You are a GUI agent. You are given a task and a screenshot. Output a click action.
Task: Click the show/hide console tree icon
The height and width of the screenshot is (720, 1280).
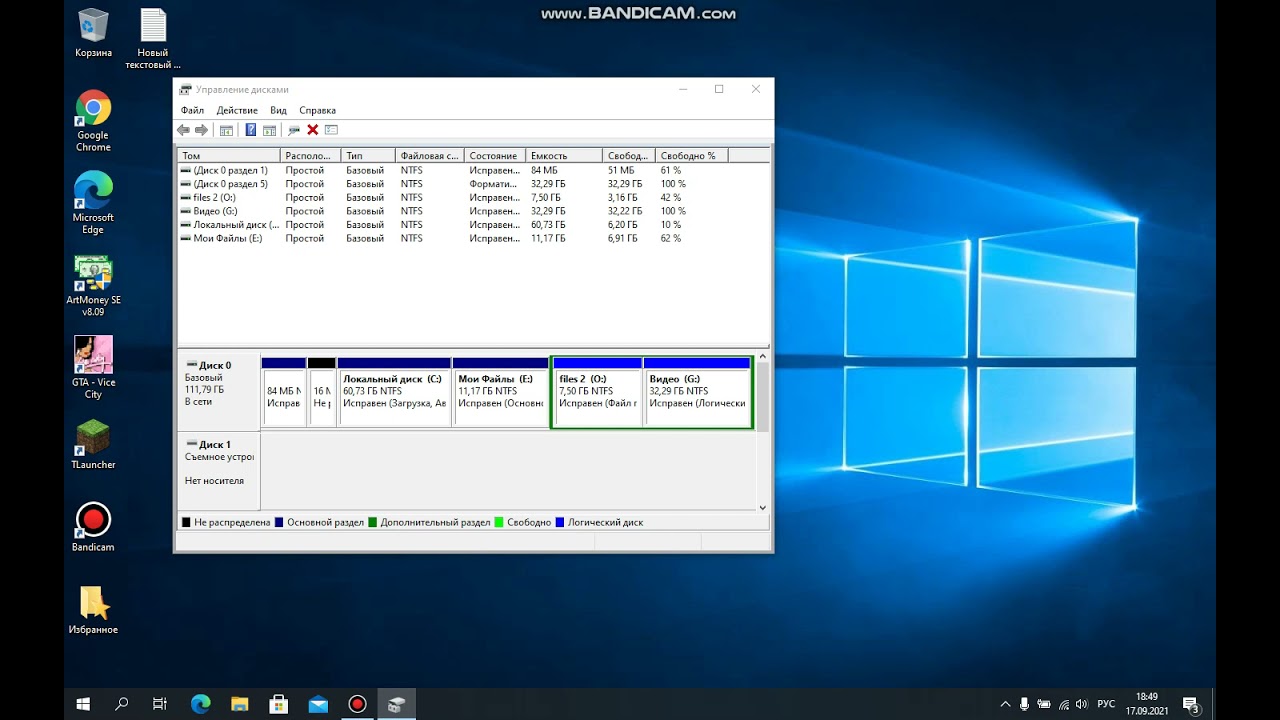226,130
